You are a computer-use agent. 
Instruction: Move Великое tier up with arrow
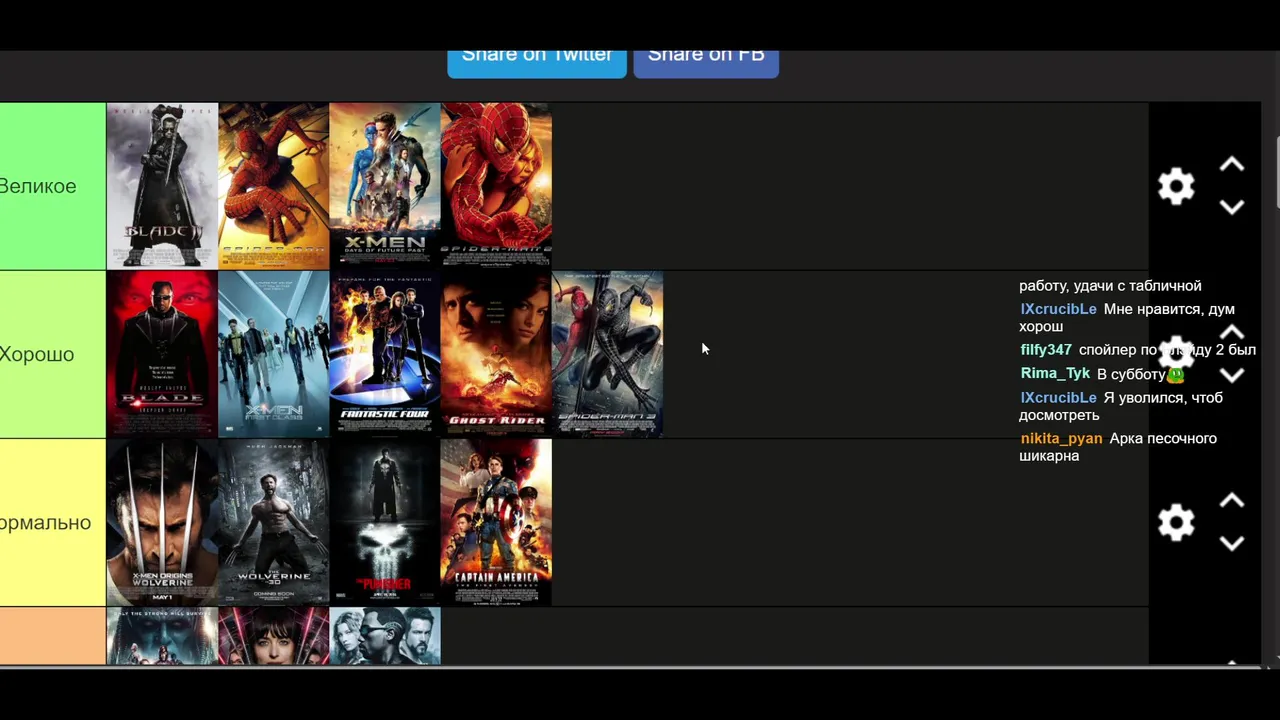1232,165
